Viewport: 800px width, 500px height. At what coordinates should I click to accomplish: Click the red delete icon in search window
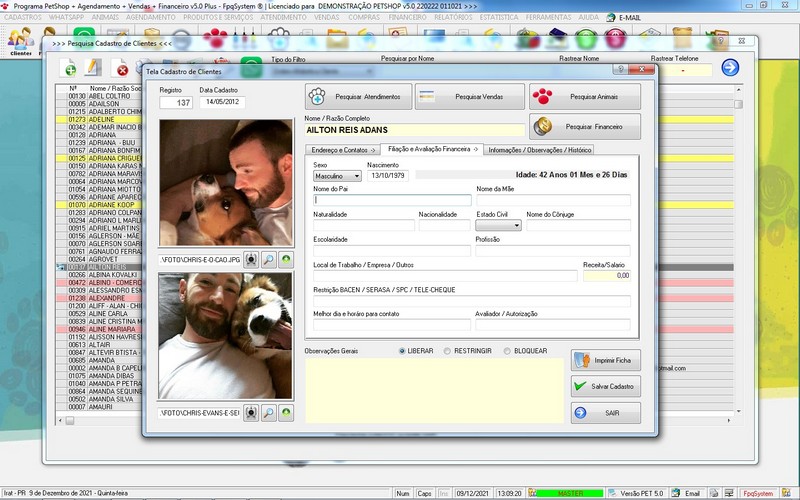coord(120,68)
